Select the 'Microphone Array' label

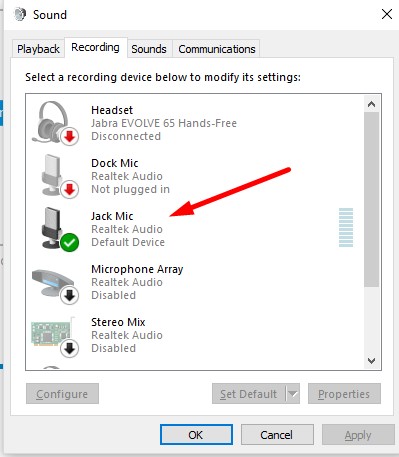pos(137,269)
